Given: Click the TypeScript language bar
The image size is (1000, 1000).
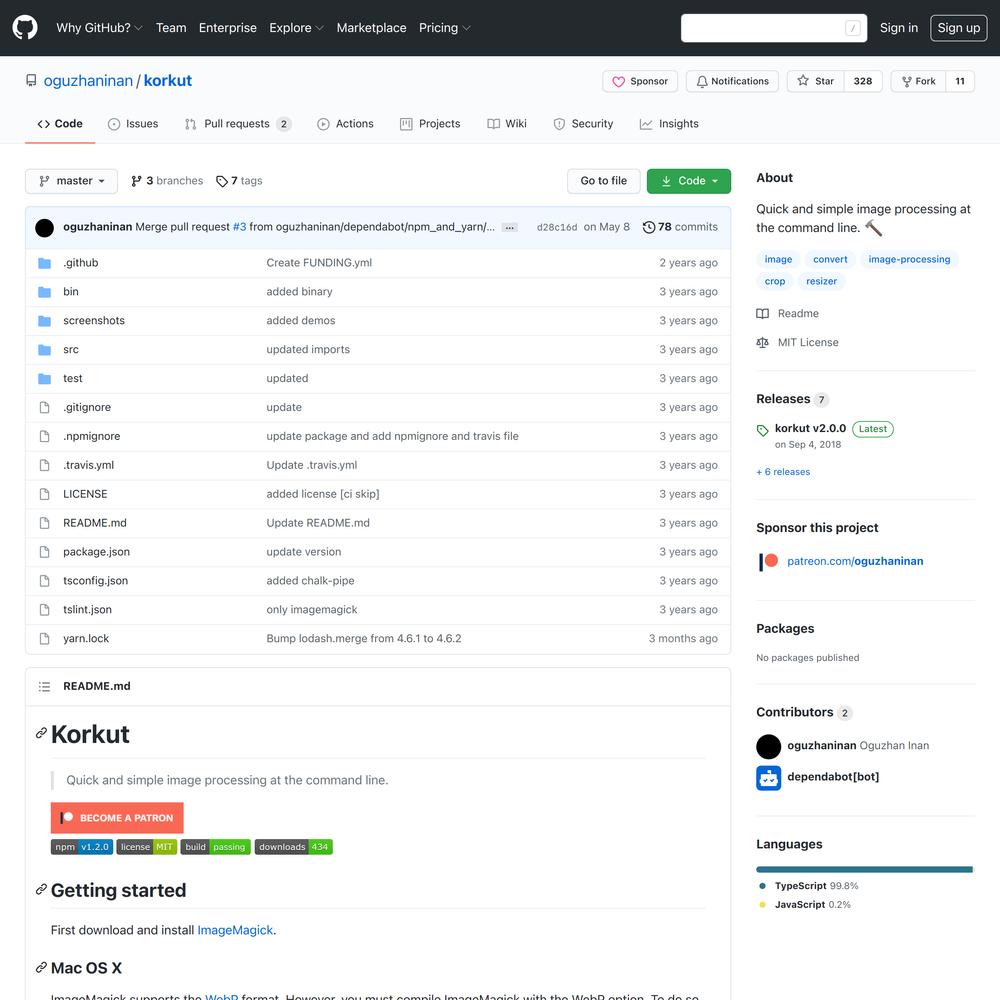Looking at the screenshot, I should tap(864, 869).
